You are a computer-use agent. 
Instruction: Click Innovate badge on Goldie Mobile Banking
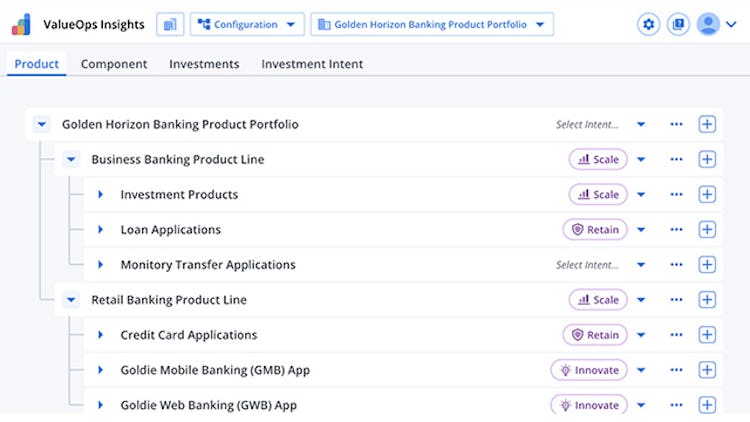(x=589, y=371)
